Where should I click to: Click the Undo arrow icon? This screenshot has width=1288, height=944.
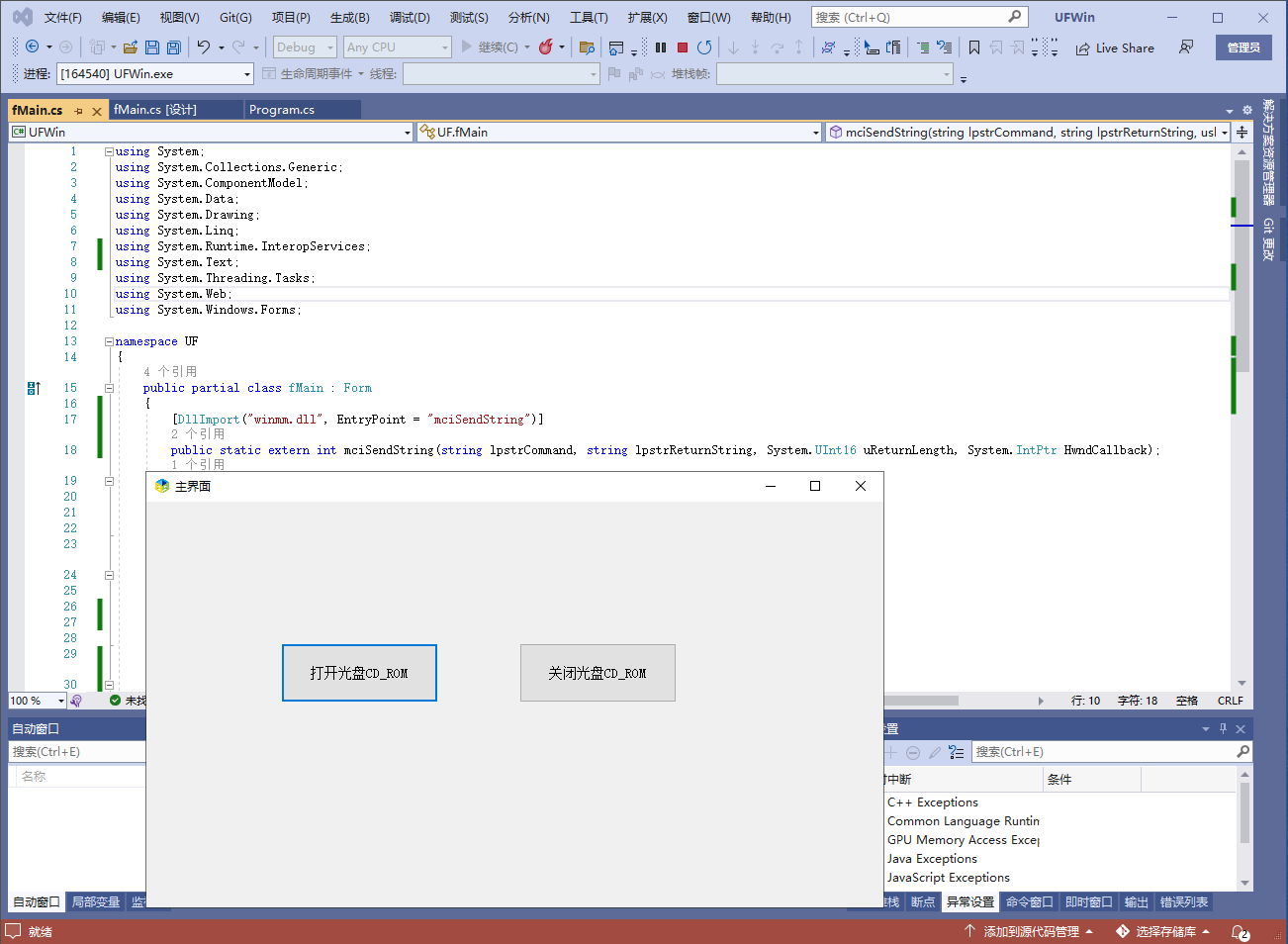pyautogui.click(x=204, y=47)
